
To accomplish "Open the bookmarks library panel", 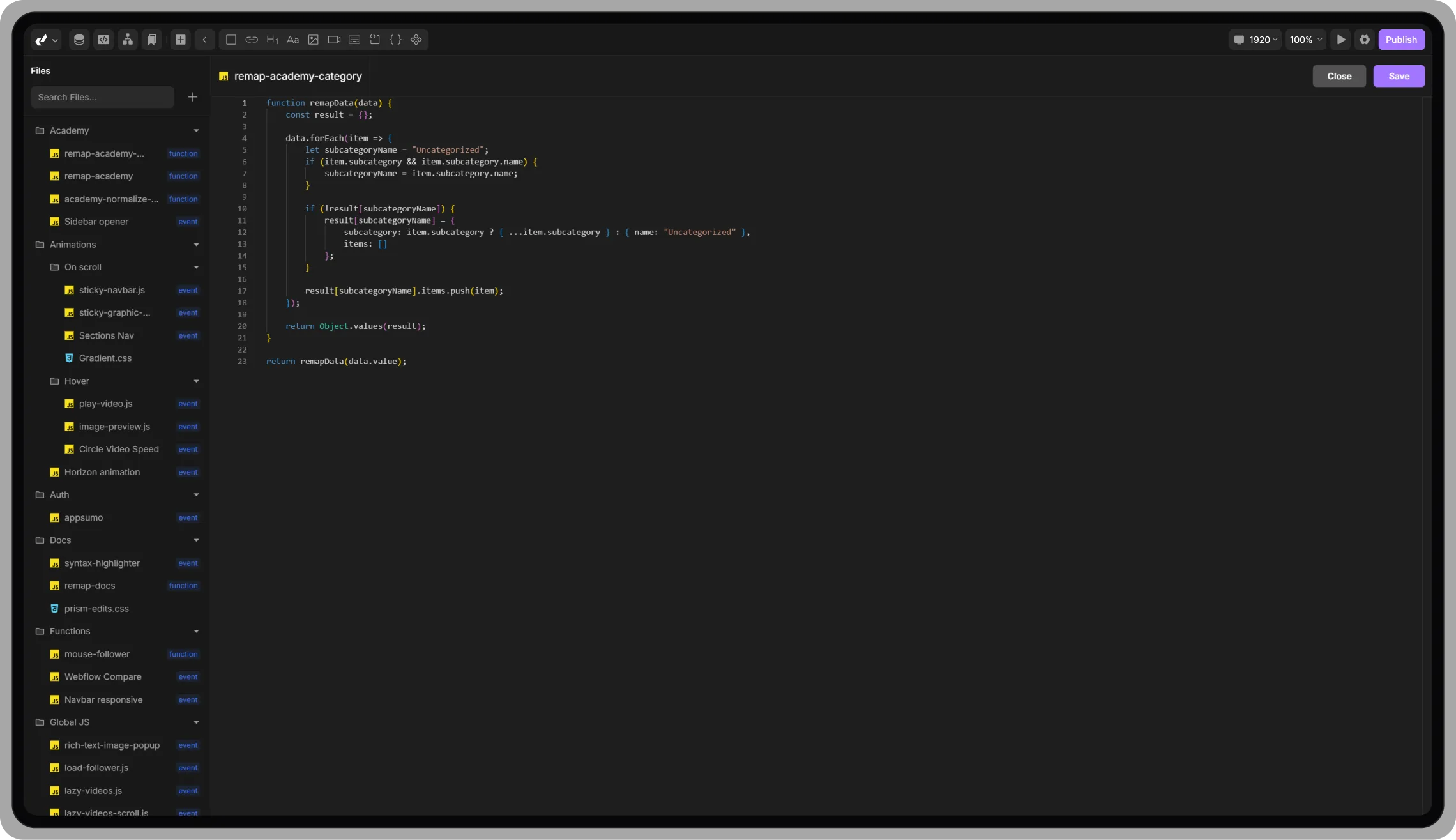I will (x=152, y=40).
